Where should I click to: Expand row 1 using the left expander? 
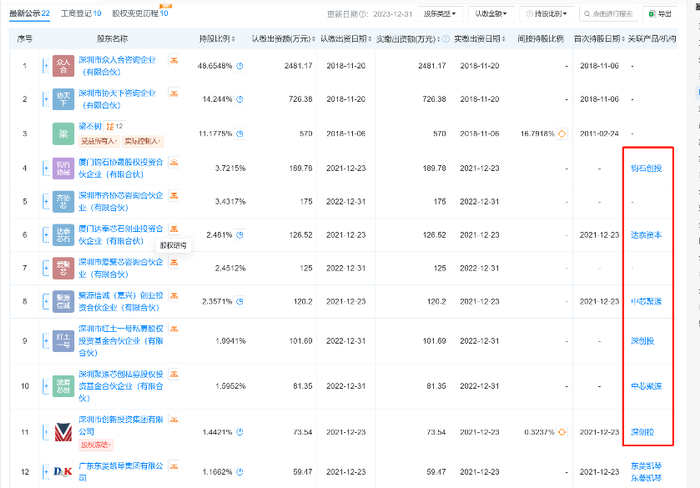44,68
